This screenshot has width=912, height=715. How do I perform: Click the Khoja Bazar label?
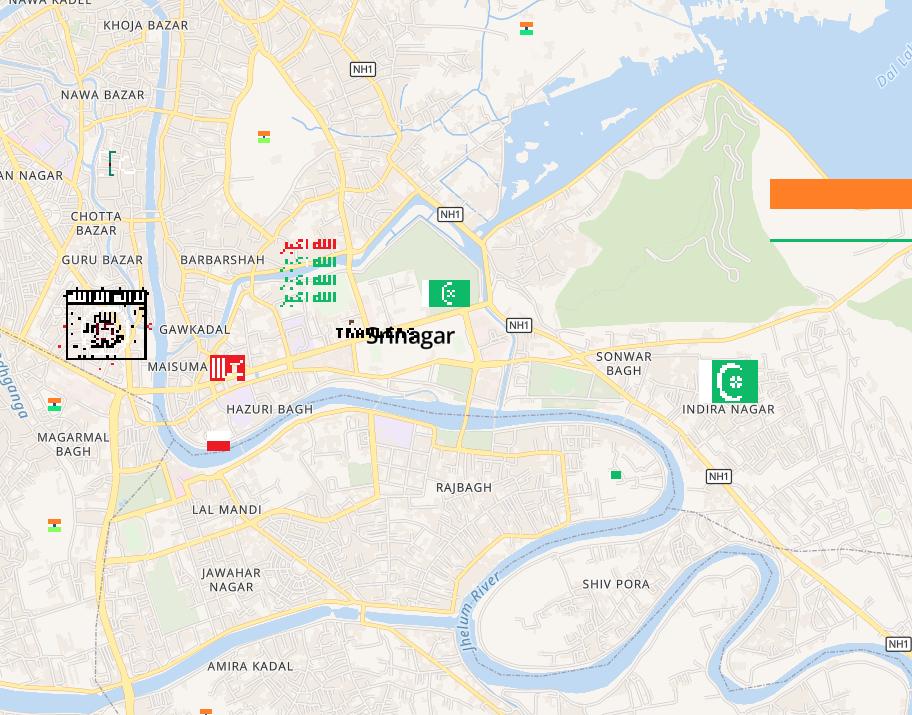[145, 26]
